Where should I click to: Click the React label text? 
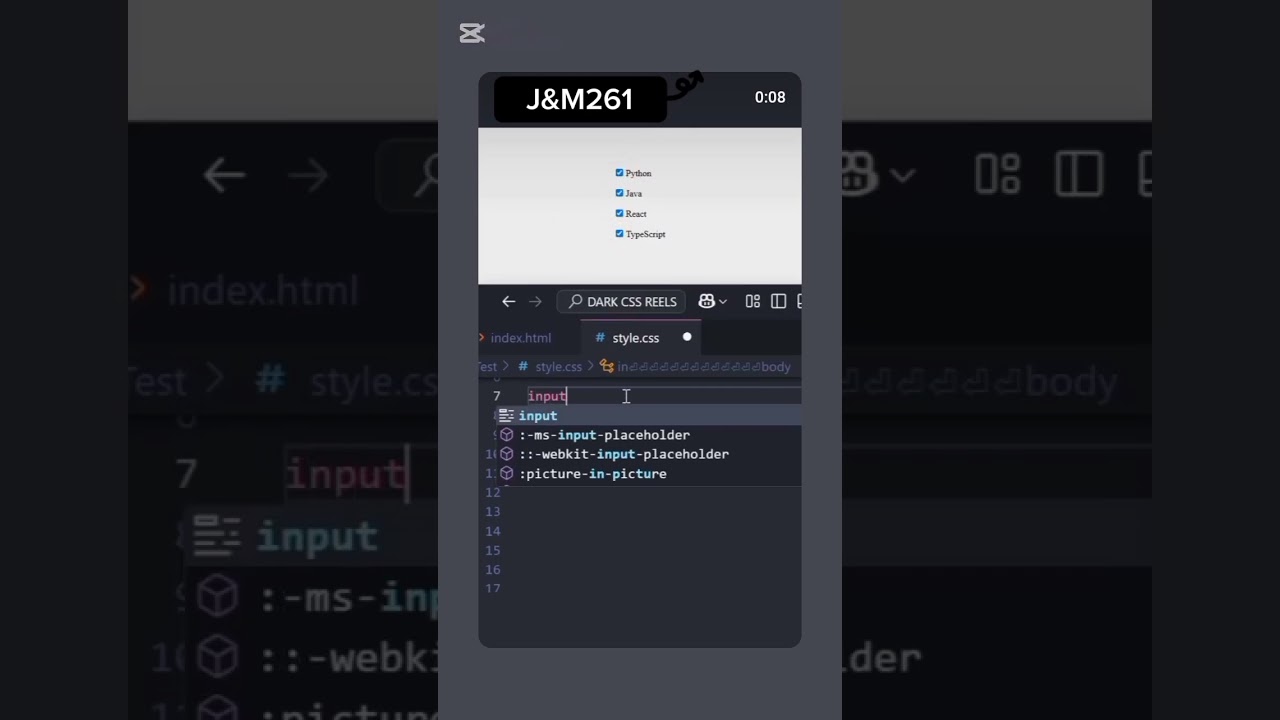(636, 214)
